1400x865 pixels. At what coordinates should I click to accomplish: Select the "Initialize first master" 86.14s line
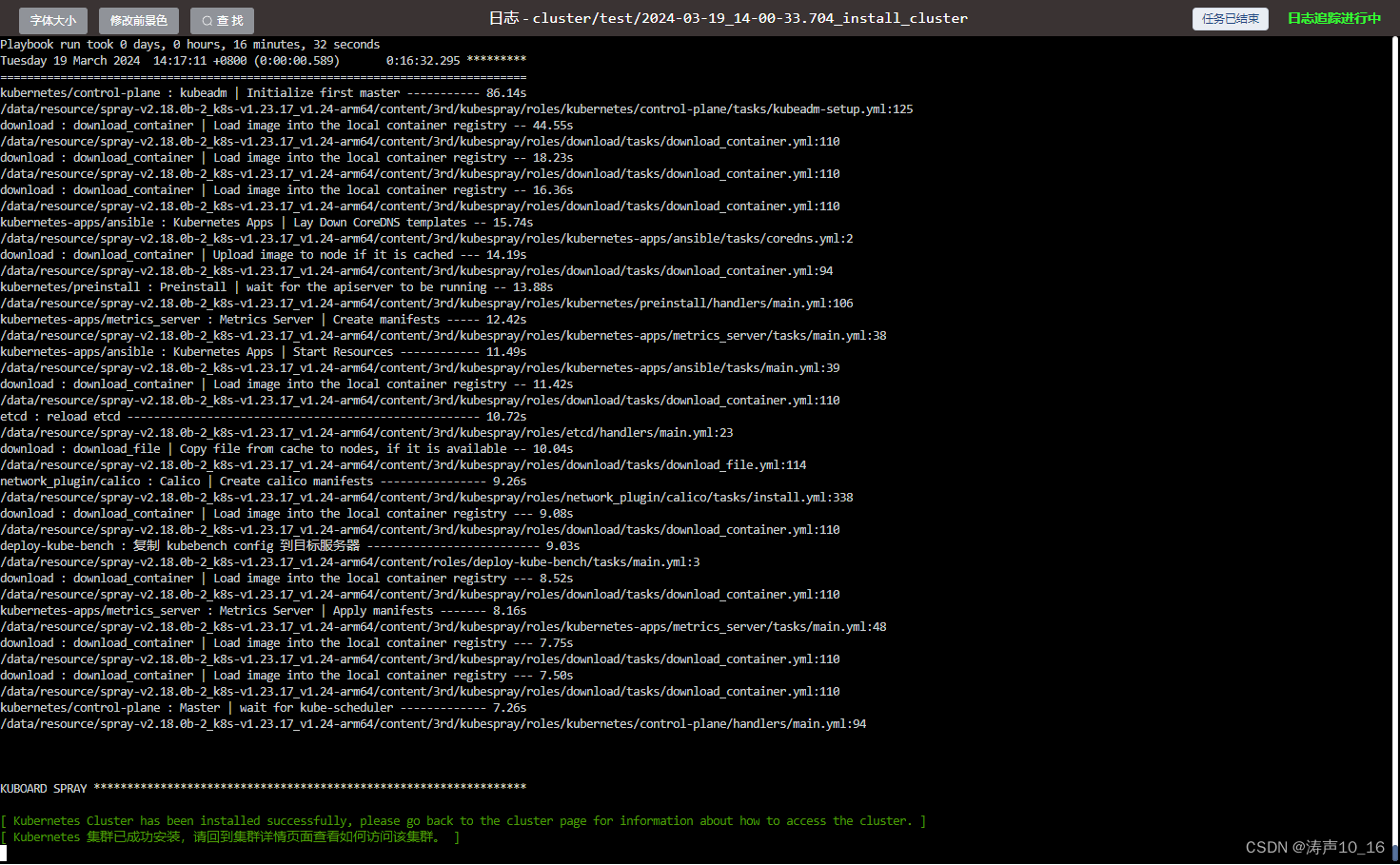tap(264, 93)
